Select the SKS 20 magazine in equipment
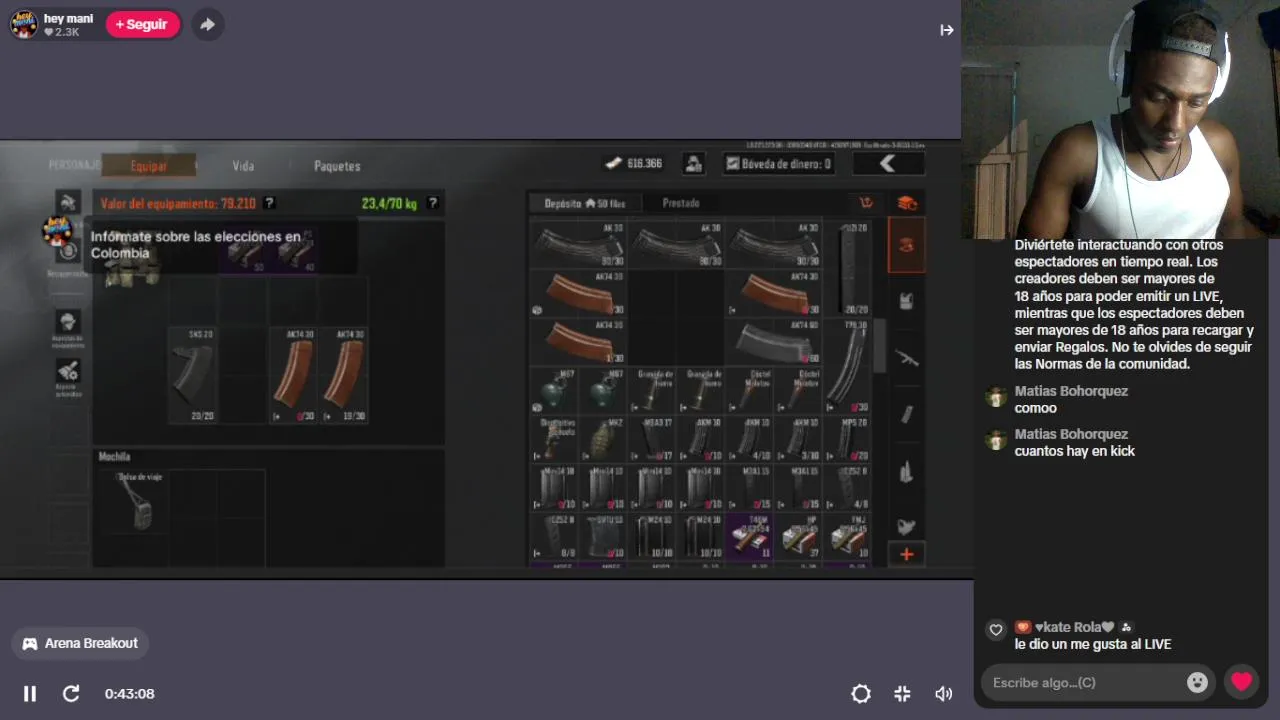This screenshot has height=720, width=1280. click(192, 374)
